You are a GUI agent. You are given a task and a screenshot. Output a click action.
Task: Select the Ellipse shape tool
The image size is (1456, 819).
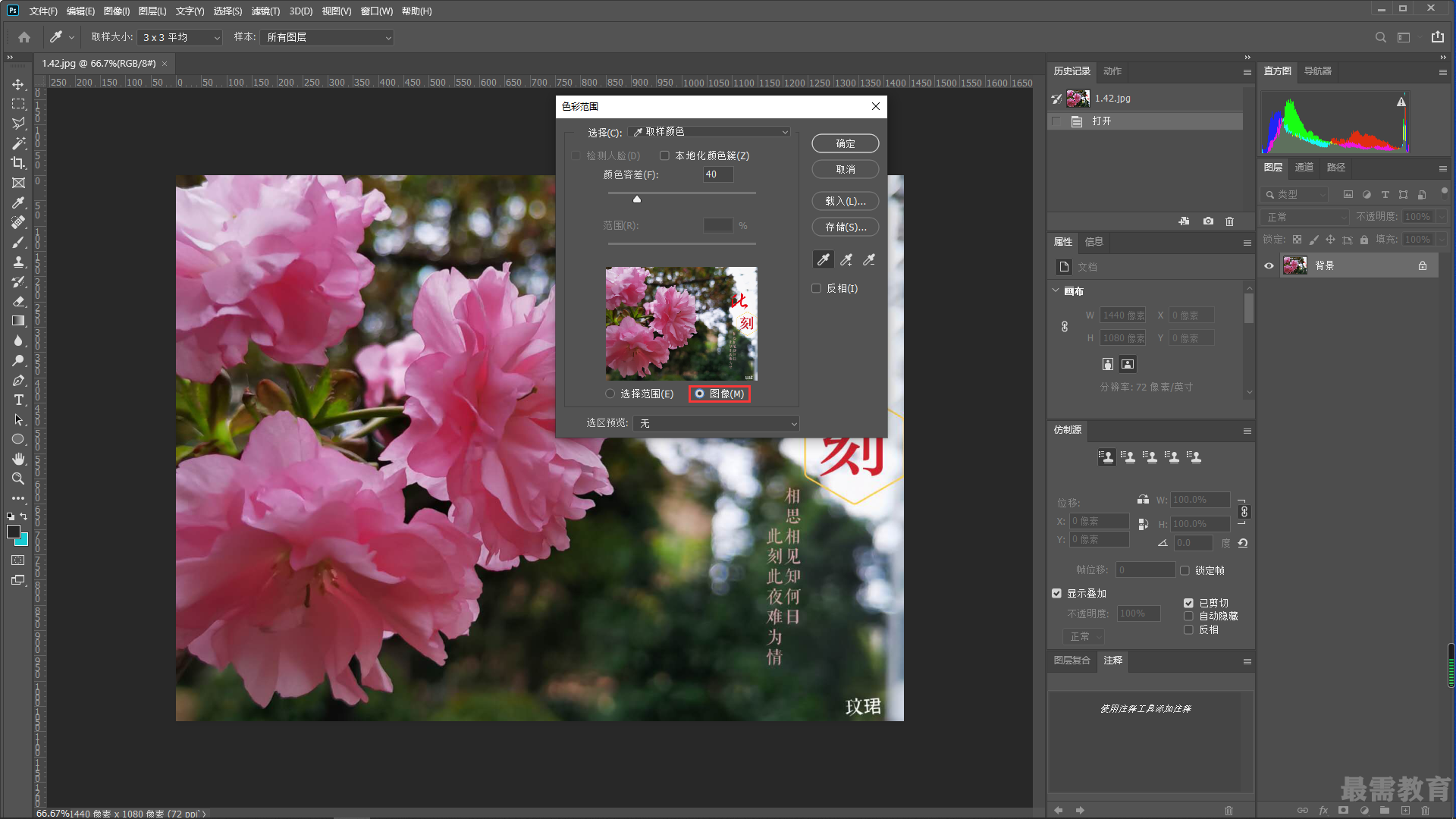18,439
